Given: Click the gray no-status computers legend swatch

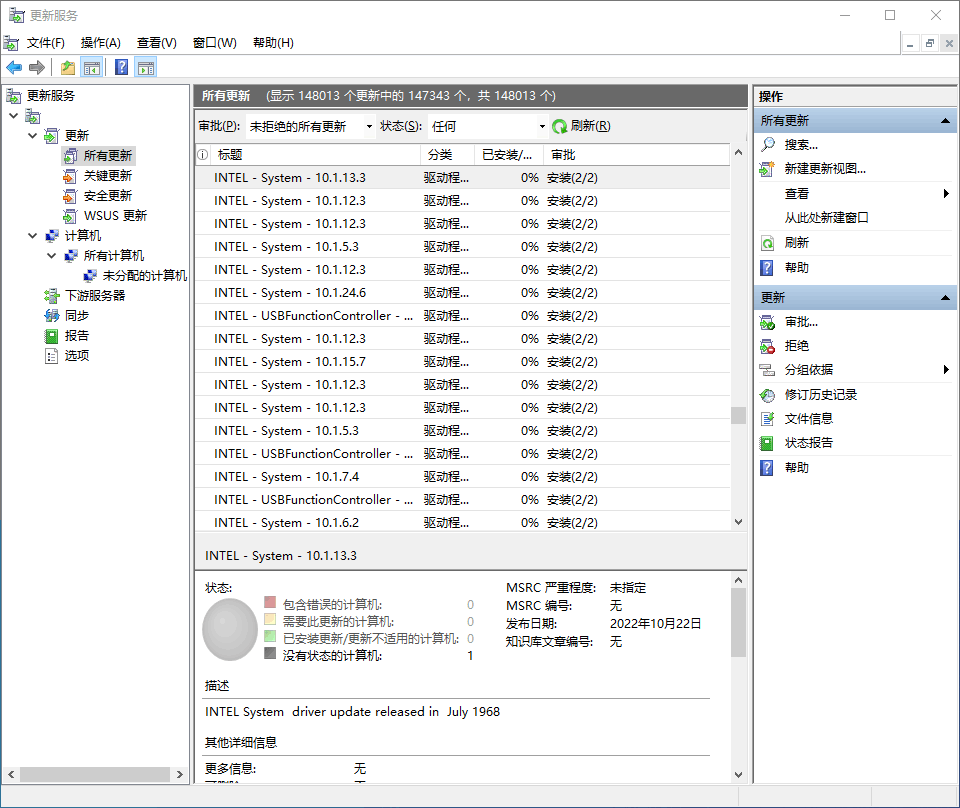Looking at the screenshot, I should click(x=270, y=653).
